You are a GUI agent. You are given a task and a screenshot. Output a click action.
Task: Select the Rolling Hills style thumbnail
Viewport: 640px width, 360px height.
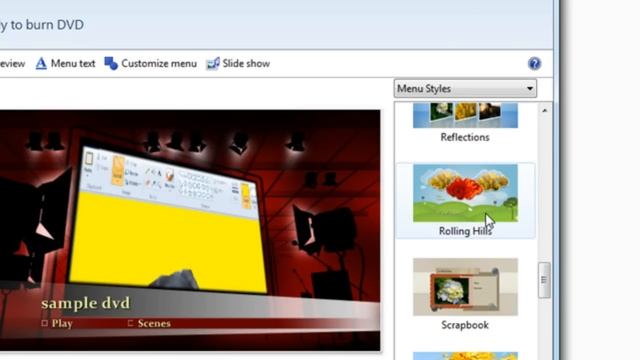coord(465,193)
